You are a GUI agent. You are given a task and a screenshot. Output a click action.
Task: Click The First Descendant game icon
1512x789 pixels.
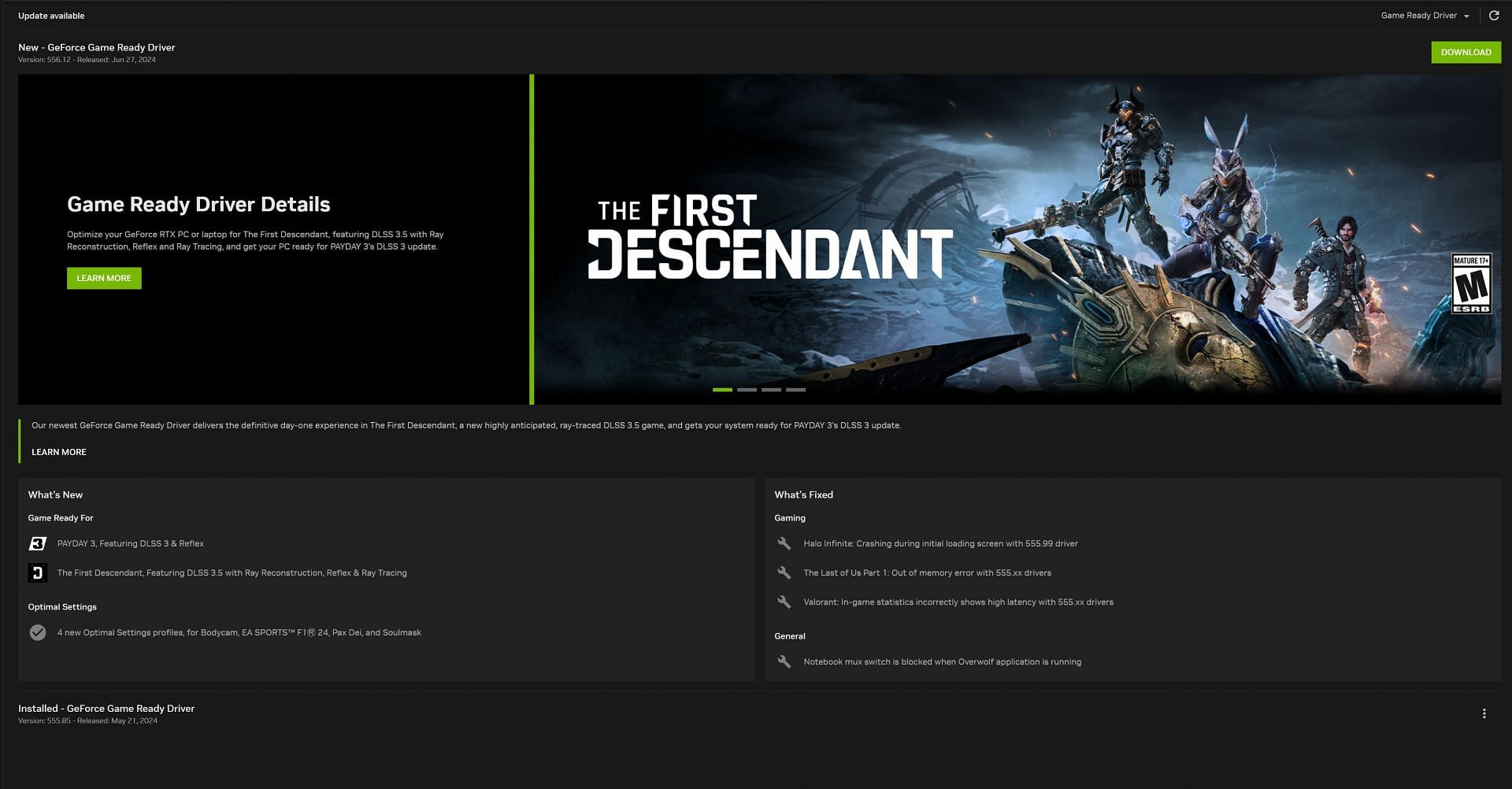[38, 572]
